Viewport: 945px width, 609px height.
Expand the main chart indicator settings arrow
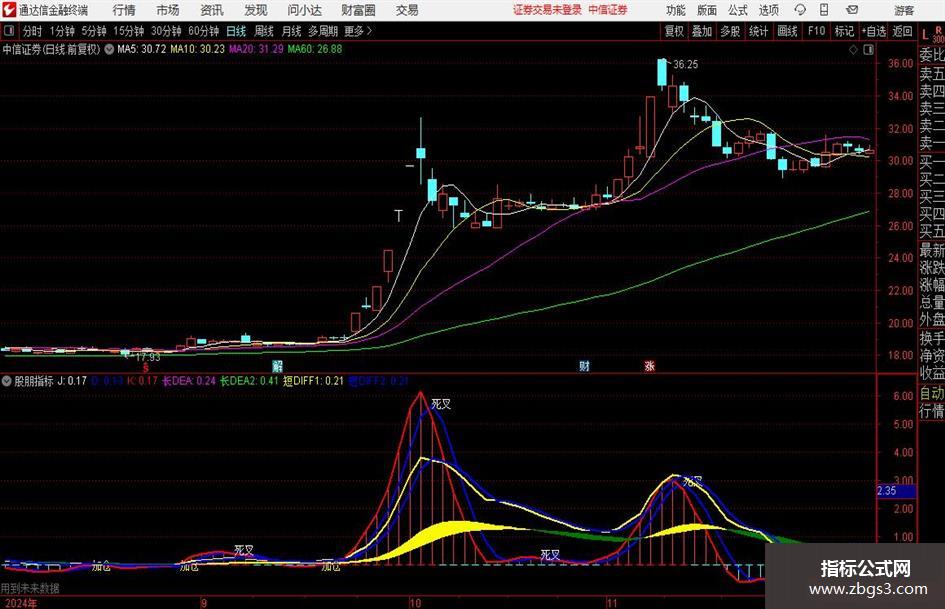pyautogui.click(x=109, y=49)
